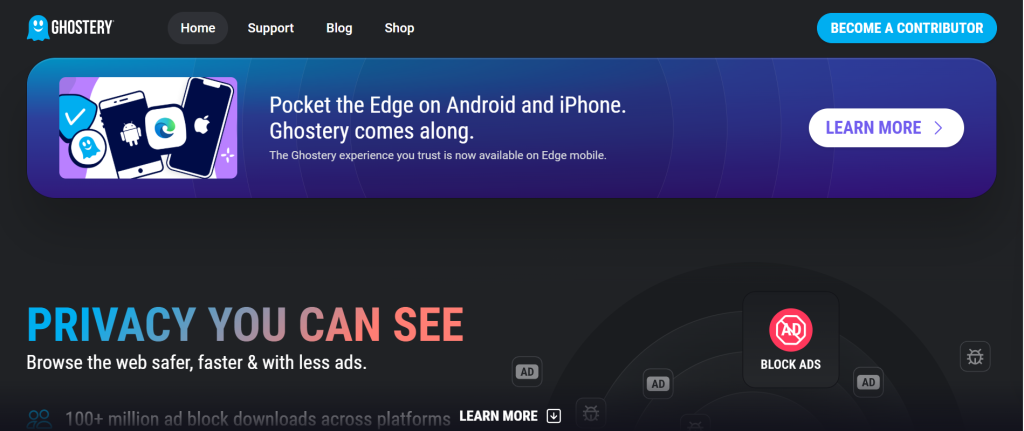Click the Android robot icon

point(131,135)
